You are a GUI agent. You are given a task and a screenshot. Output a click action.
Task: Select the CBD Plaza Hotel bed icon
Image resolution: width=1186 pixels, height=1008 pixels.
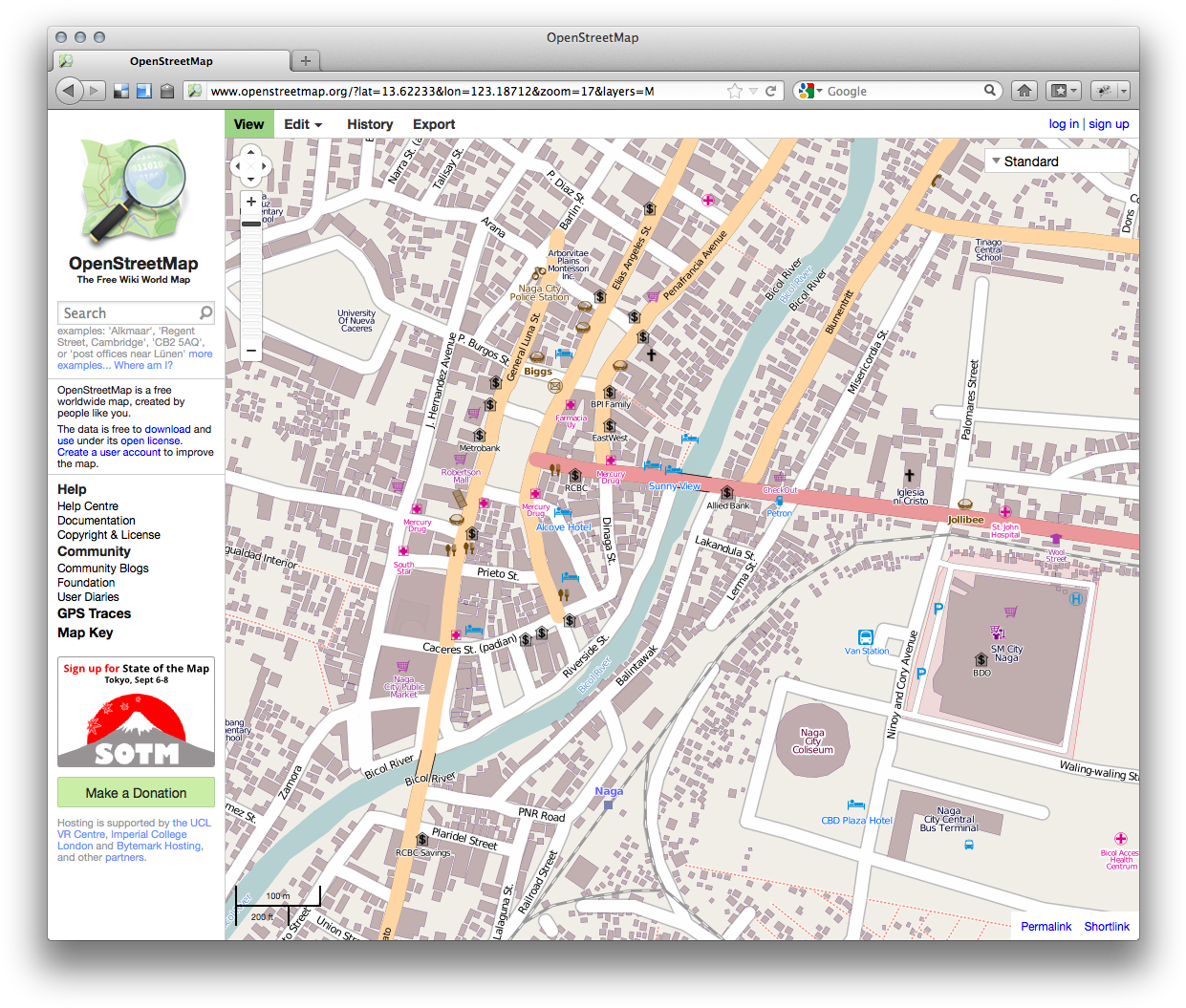click(x=855, y=805)
